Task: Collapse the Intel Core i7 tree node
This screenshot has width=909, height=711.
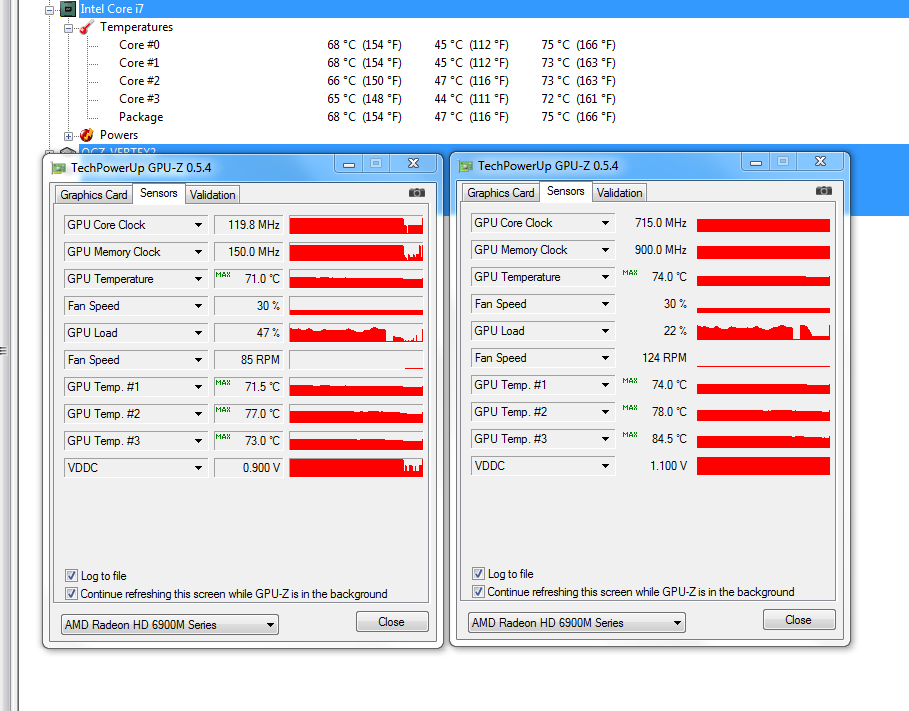Action: (50, 9)
